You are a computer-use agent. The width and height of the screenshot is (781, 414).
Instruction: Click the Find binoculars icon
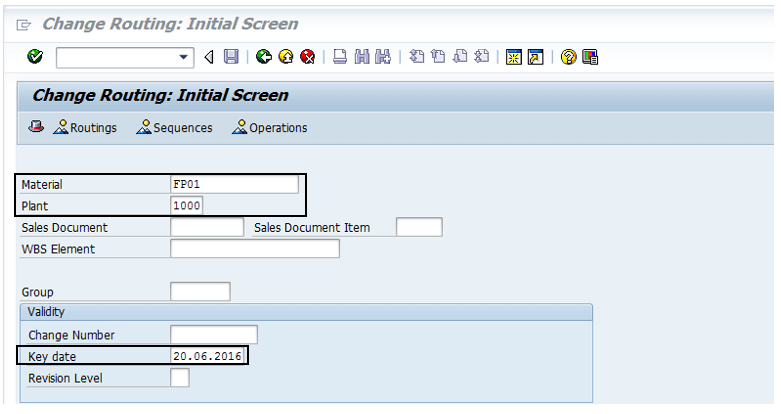[x=362, y=57]
